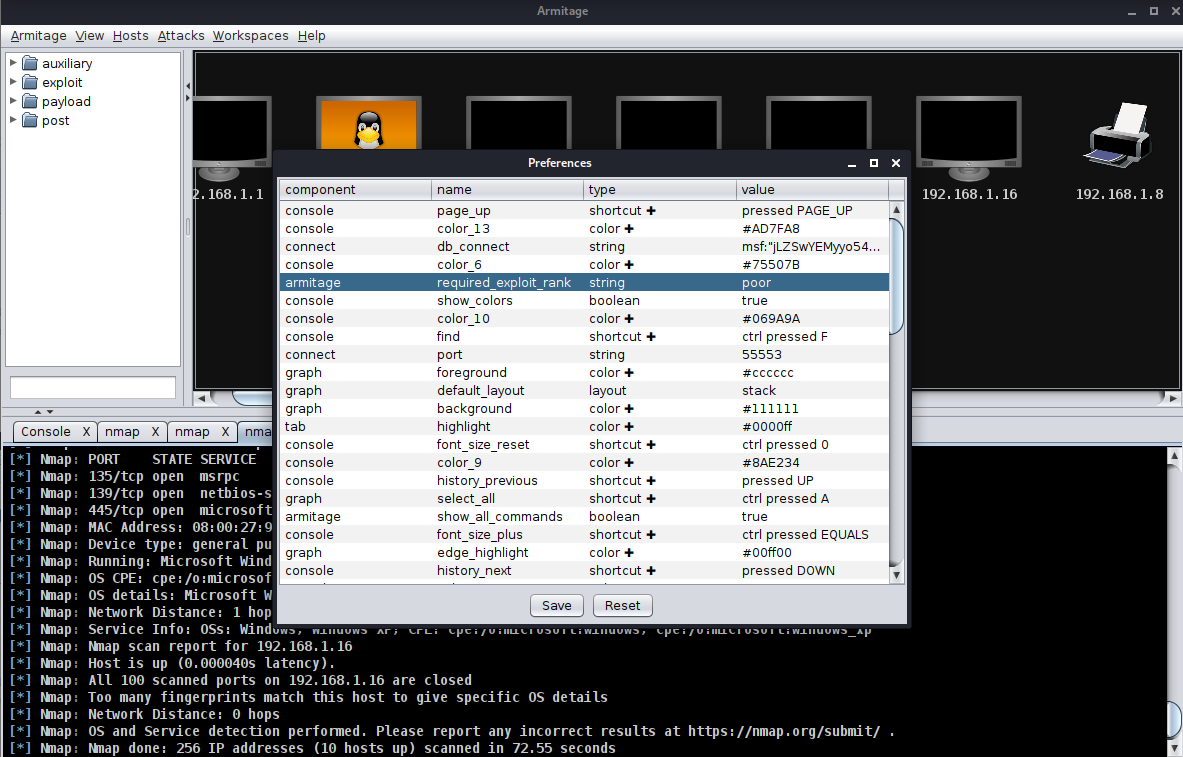Click the scroll up arrow in Preferences table
The width and height of the screenshot is (1183, 757).
tap(896, 210)
